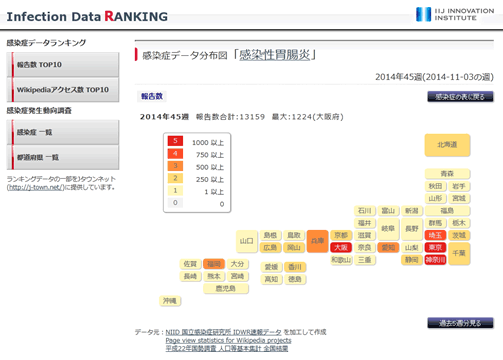Open Page view statistics for Wikipedia projects link

coord(228,340)
